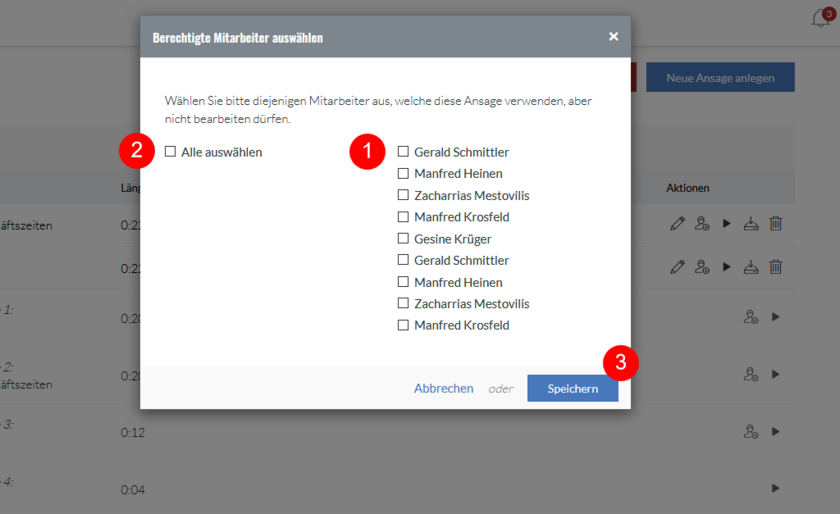Tick the Alle auswählen checkbox
Viewport: 840px width, 514px height.
[x=170, y=152]
